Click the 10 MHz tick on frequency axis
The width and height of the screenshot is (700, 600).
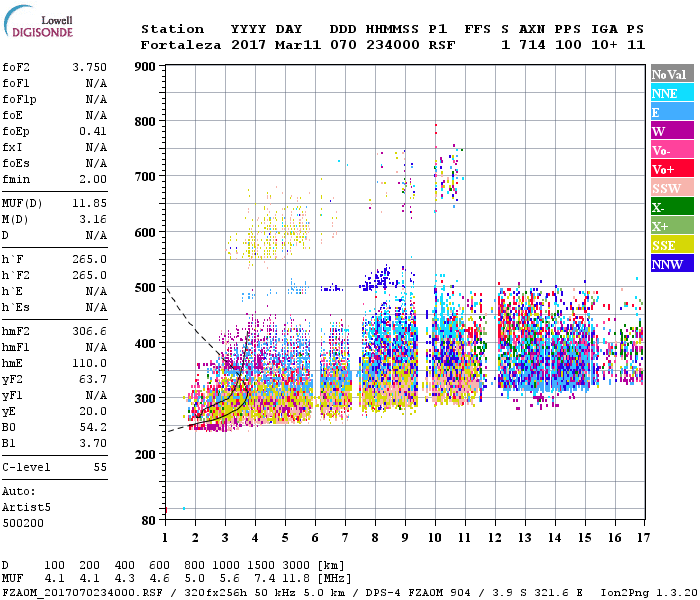[435, 538]
